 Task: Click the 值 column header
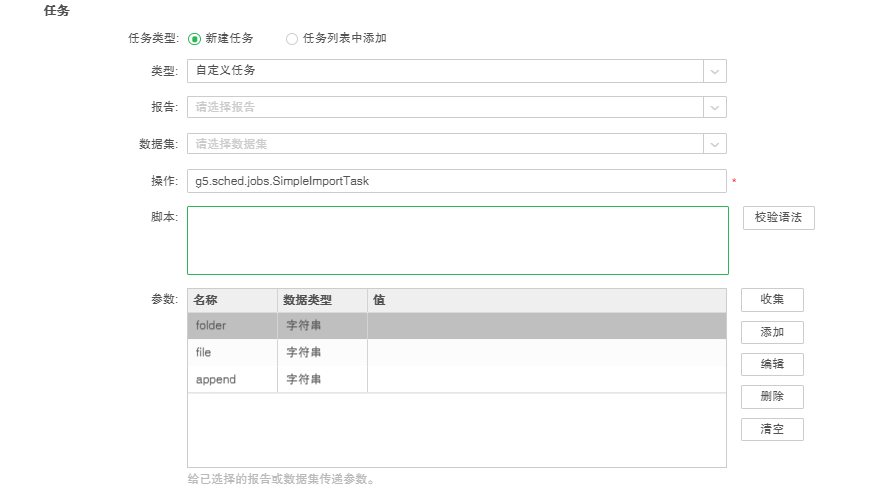coord(546,300)
